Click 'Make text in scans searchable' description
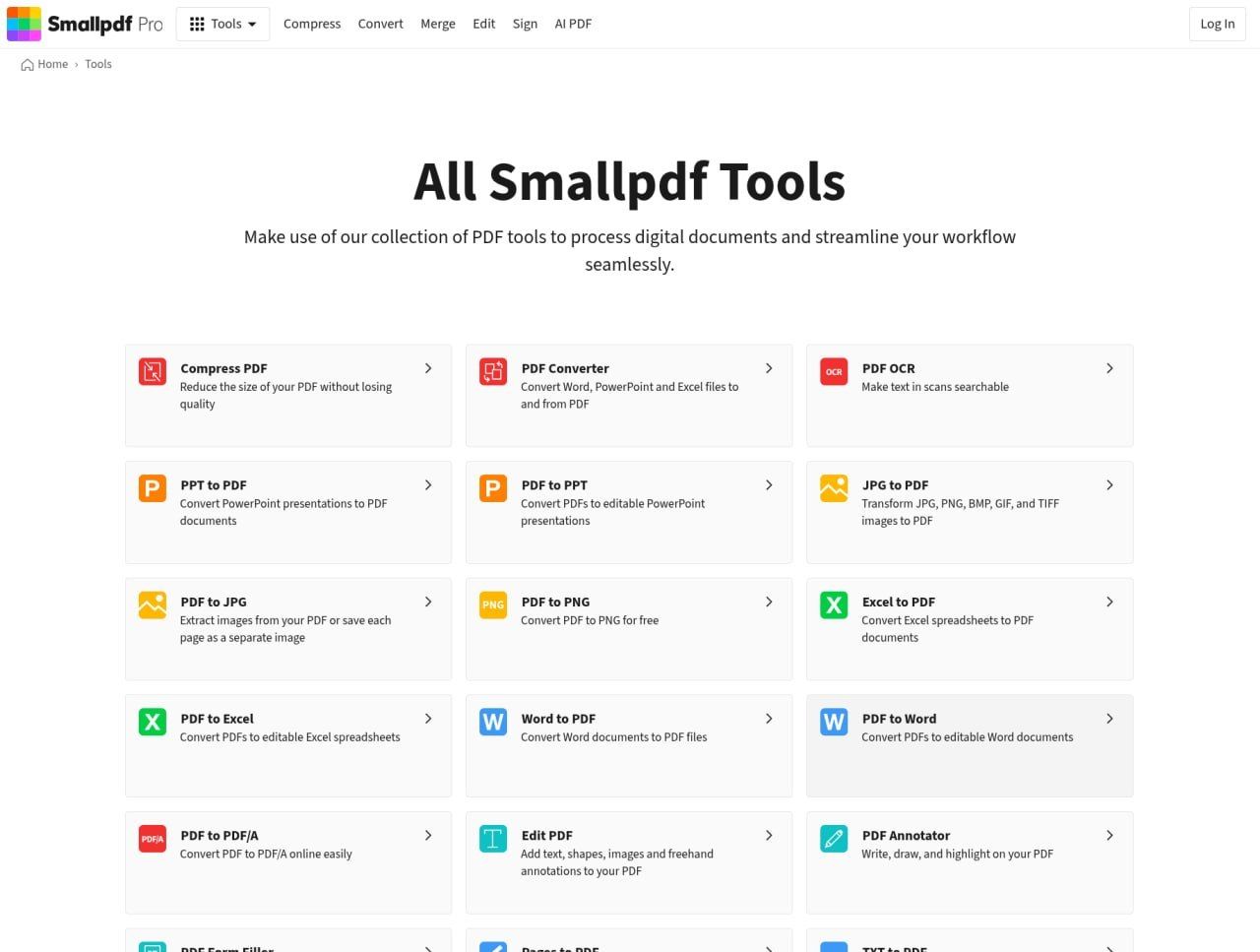This screenshot has width=1260, height=952. [935, 387]
